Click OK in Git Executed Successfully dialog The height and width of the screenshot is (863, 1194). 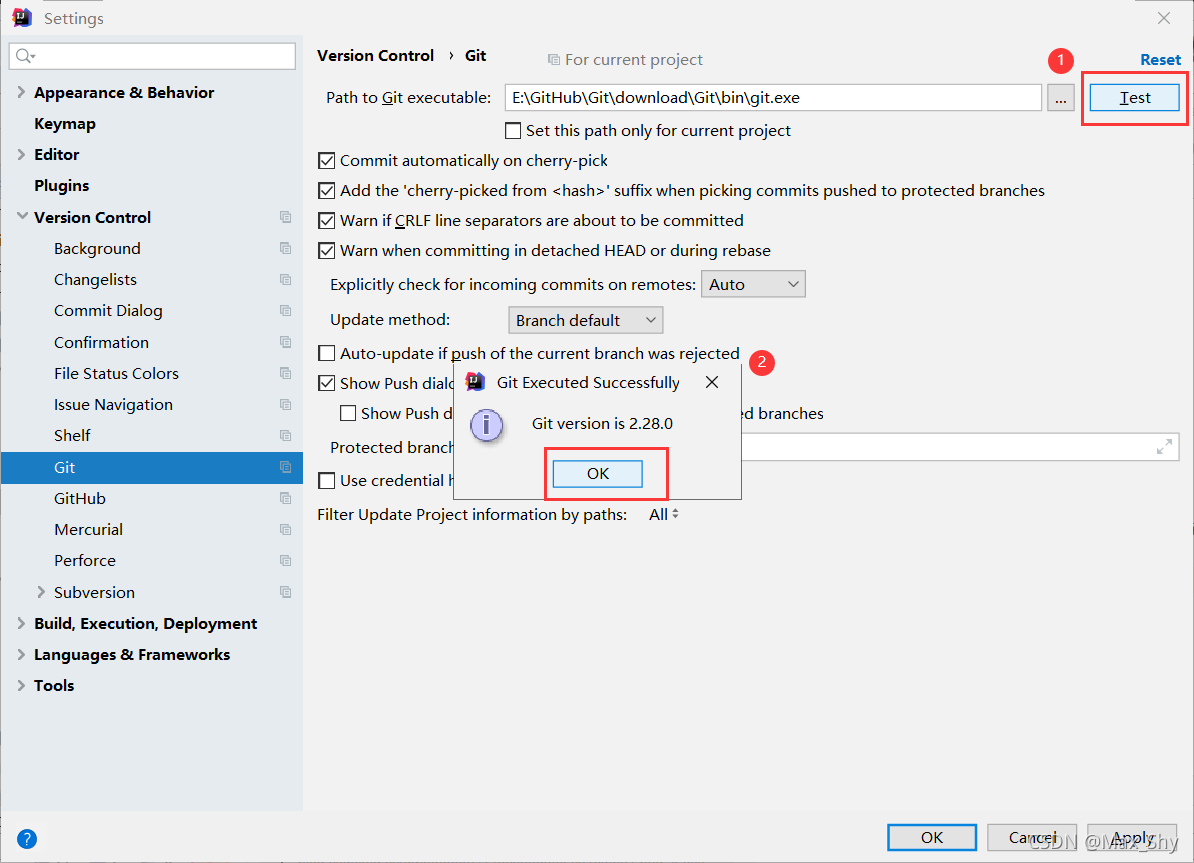point(598,474)
